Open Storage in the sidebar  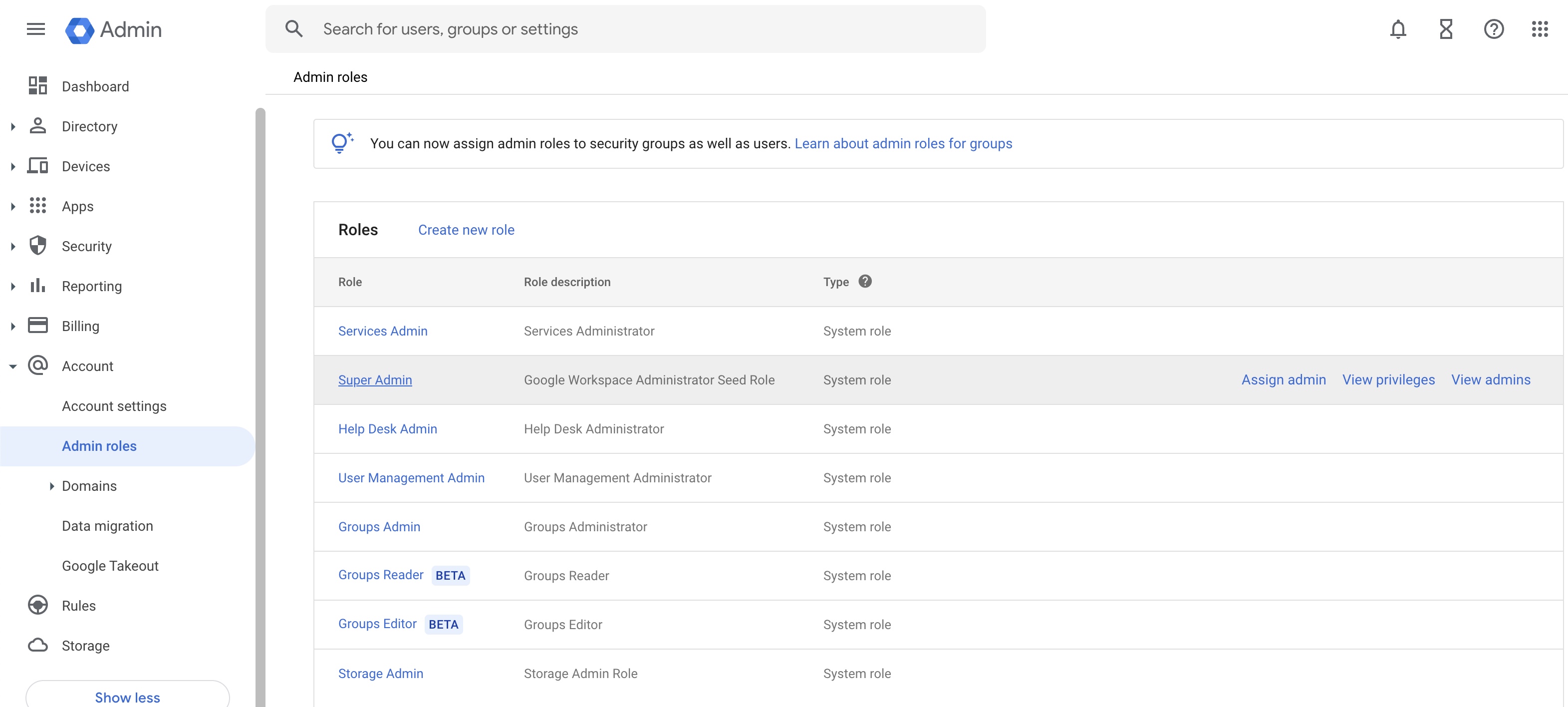85,646
